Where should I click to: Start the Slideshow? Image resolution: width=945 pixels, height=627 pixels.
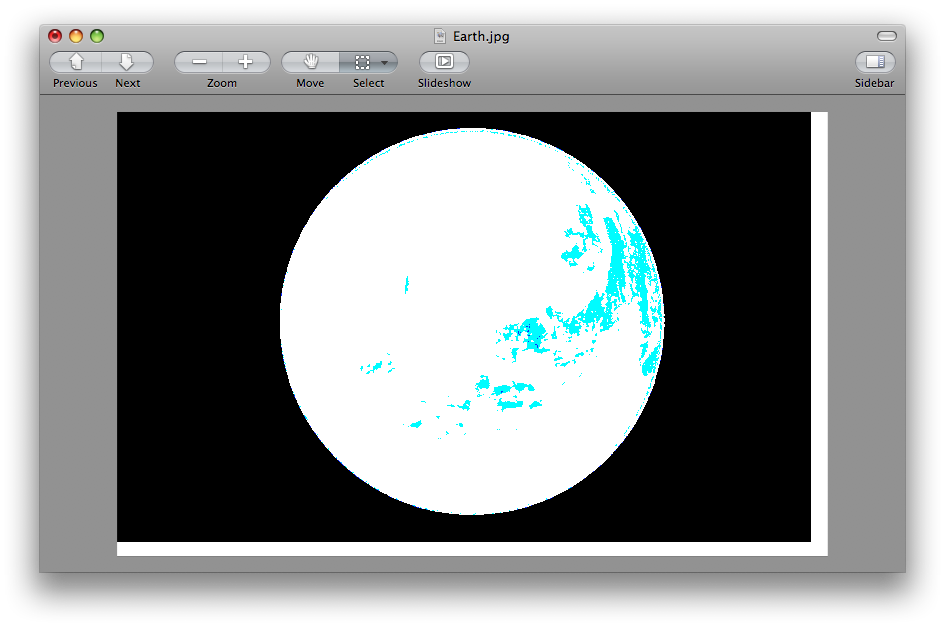click(444, 62)
